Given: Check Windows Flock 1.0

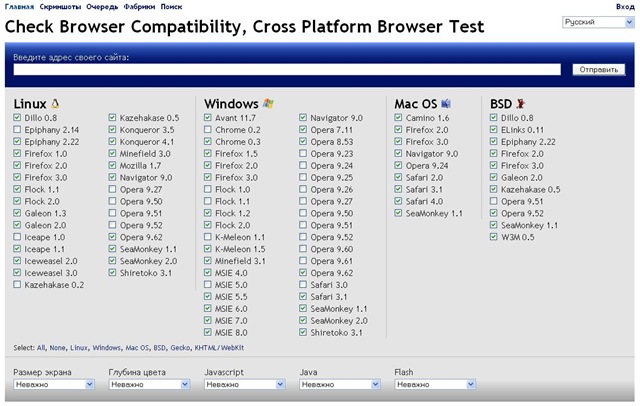Looking at the screenshot, I should [208, 189].
